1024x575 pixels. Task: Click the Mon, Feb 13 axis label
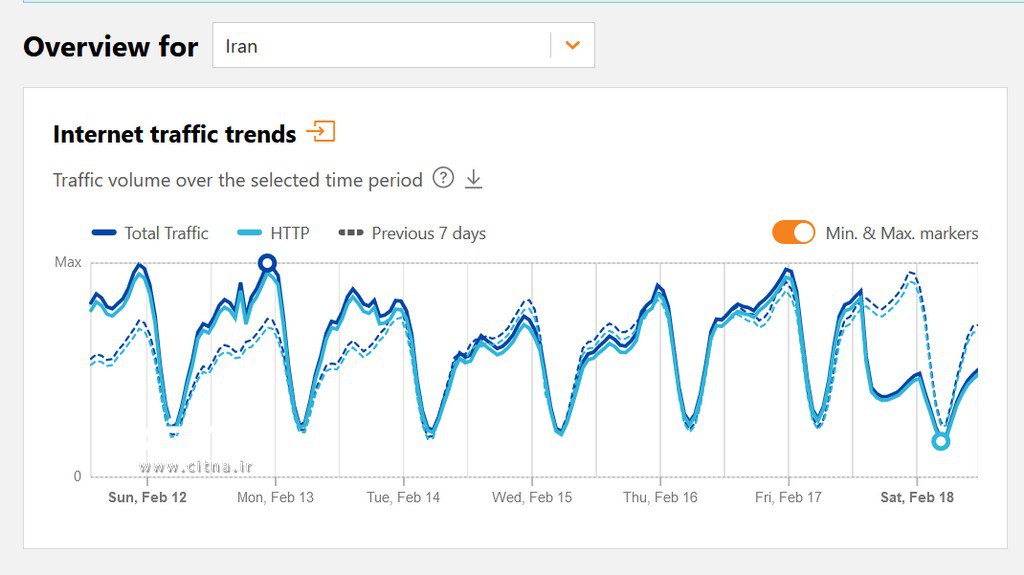click(275, 497)
